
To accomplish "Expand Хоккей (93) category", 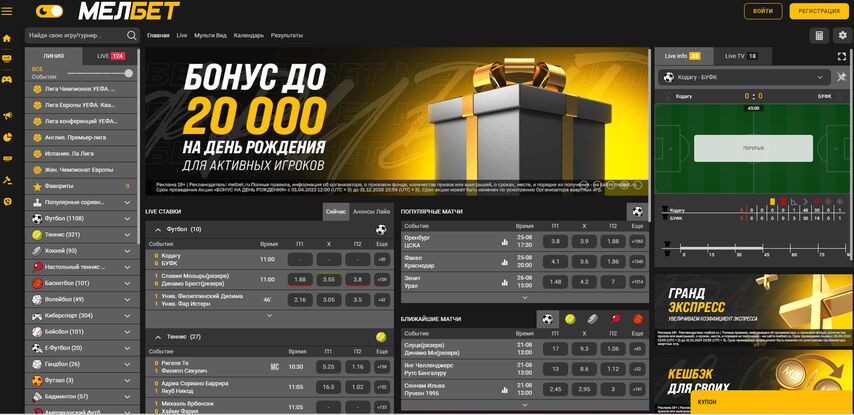I will point(81,251).
